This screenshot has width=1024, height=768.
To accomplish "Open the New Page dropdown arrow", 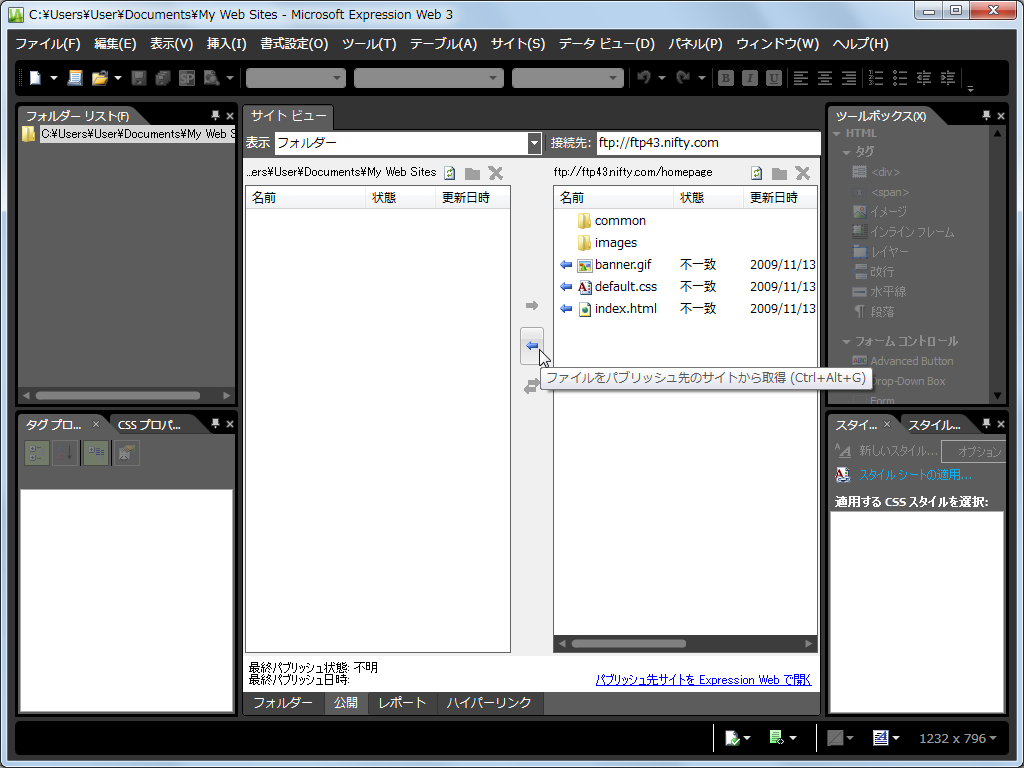I will point(54,78).
